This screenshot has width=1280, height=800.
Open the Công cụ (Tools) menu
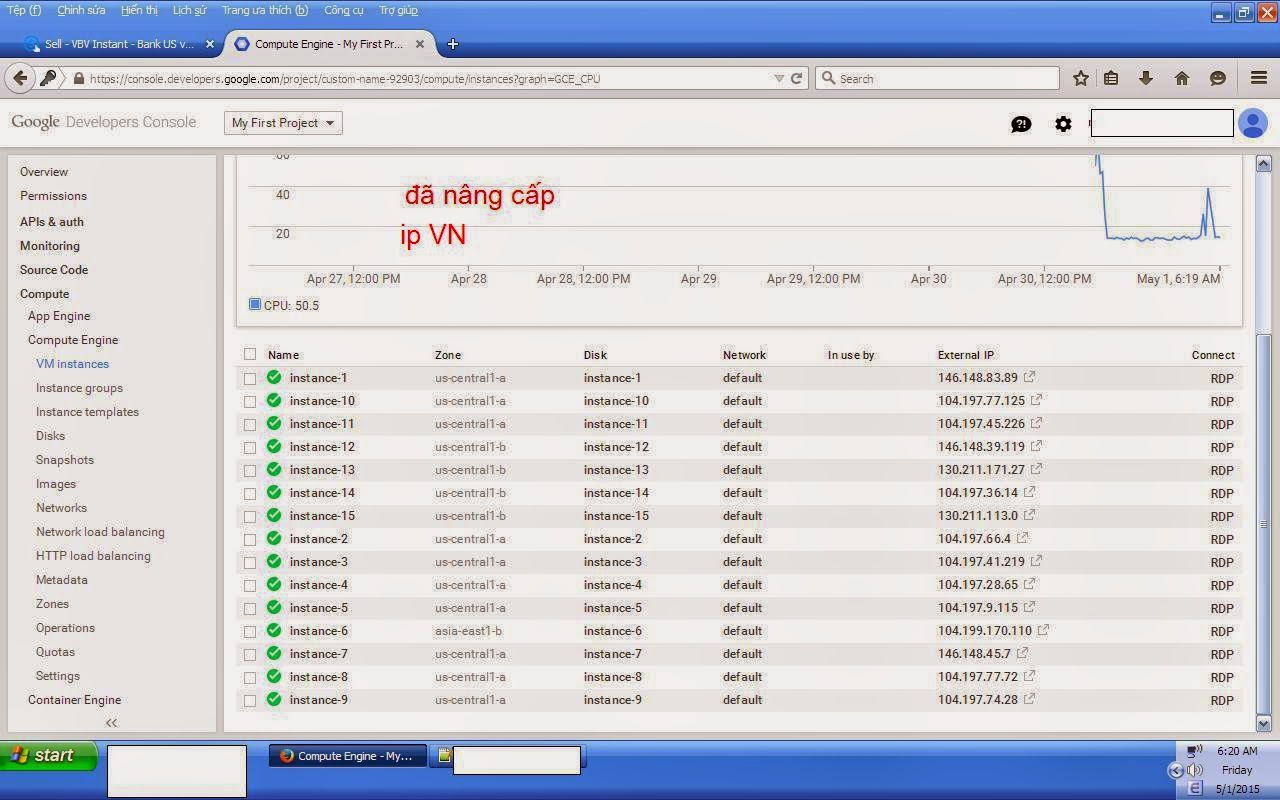coord(344,10)
